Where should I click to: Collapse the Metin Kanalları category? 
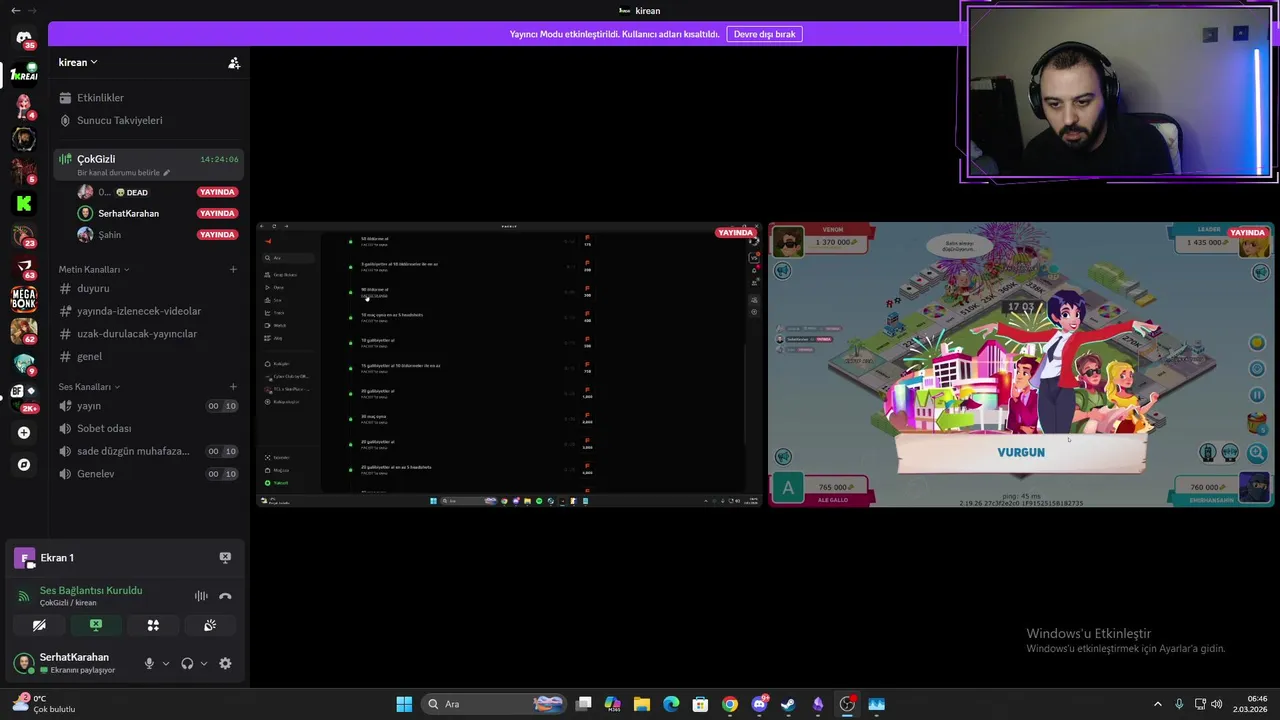click(x=94, y=269)
